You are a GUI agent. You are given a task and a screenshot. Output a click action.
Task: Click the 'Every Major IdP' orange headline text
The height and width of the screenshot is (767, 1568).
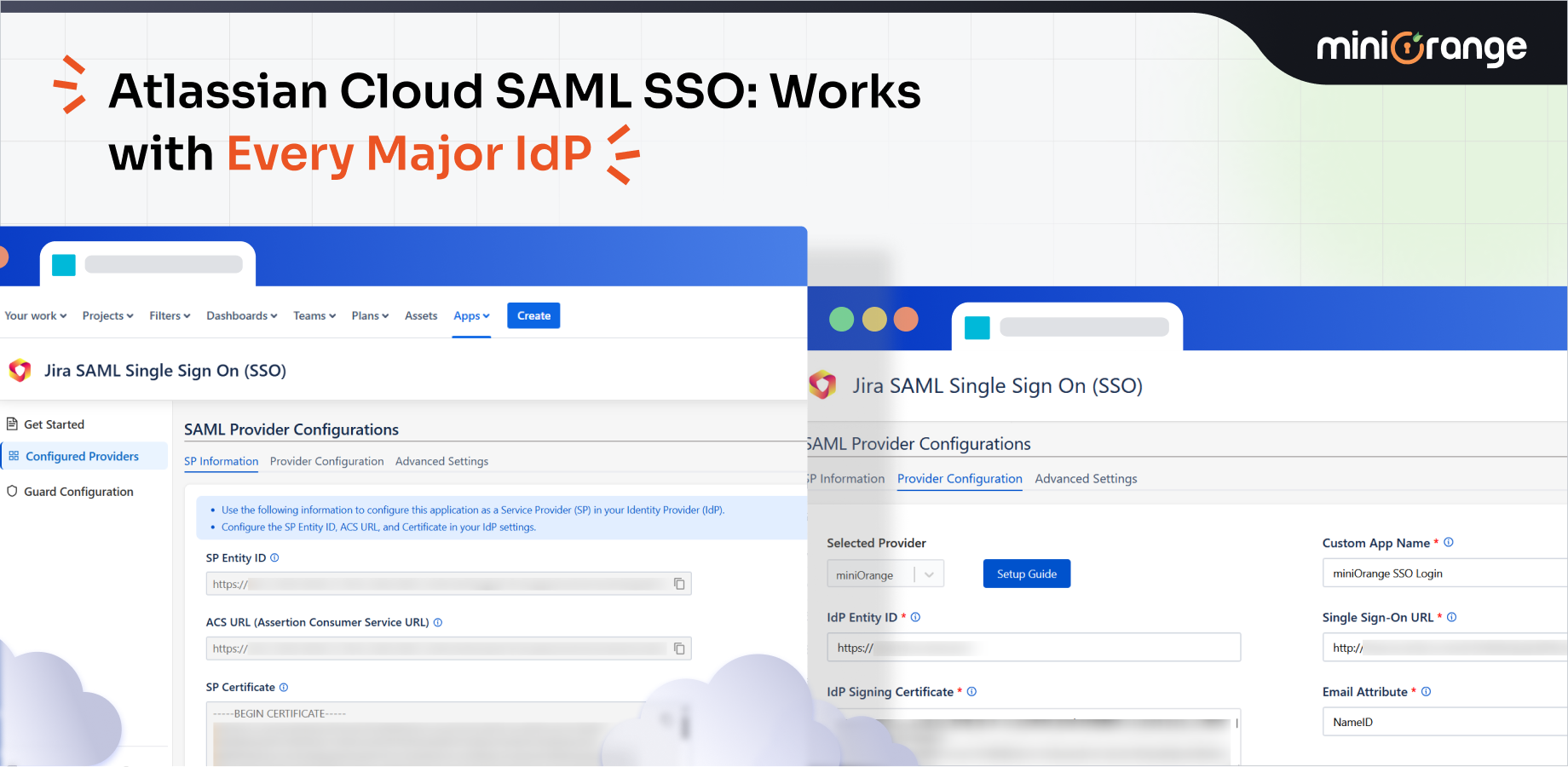(409, 154)
